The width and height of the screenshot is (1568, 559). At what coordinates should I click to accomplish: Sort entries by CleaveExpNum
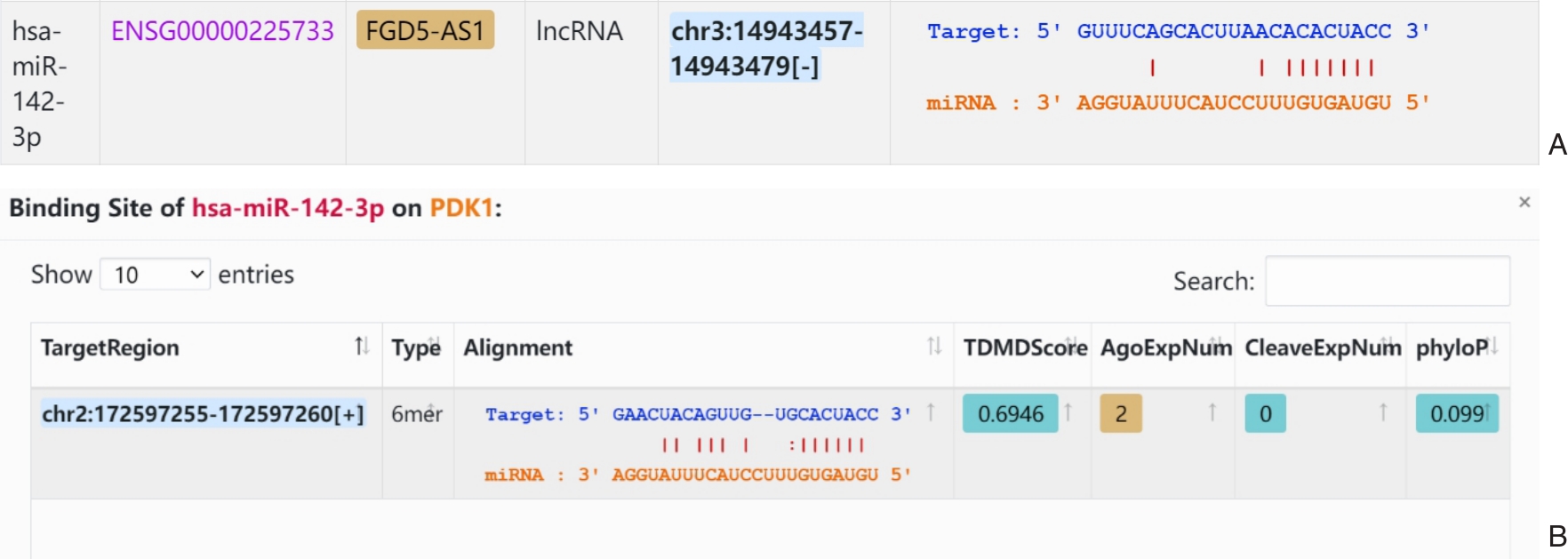(x=1388, y=347)
